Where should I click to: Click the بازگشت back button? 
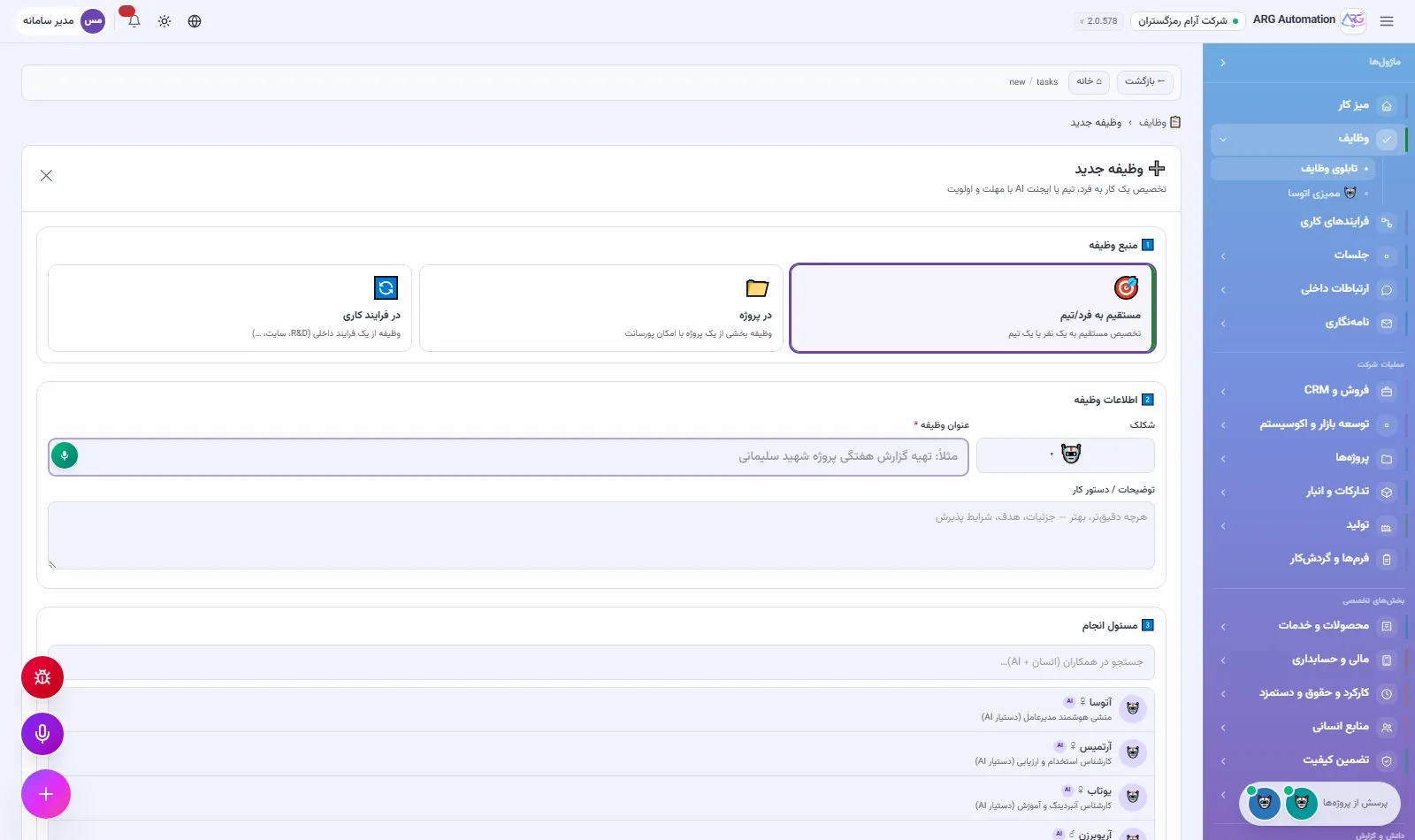[1144, 81]
